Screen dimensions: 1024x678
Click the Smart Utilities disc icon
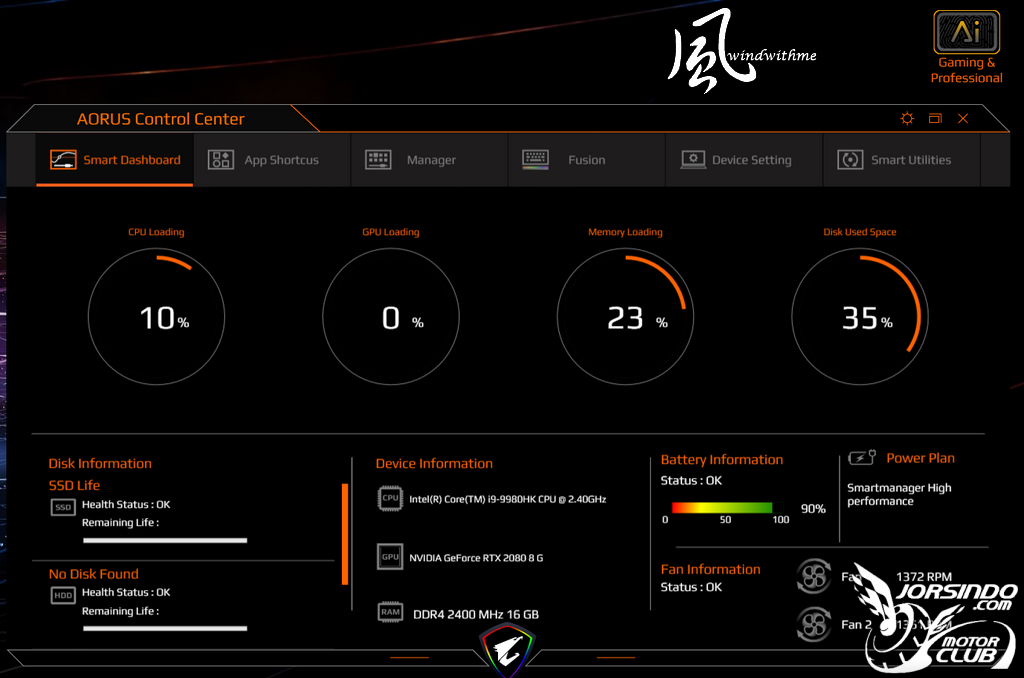(x=850, y=159)
